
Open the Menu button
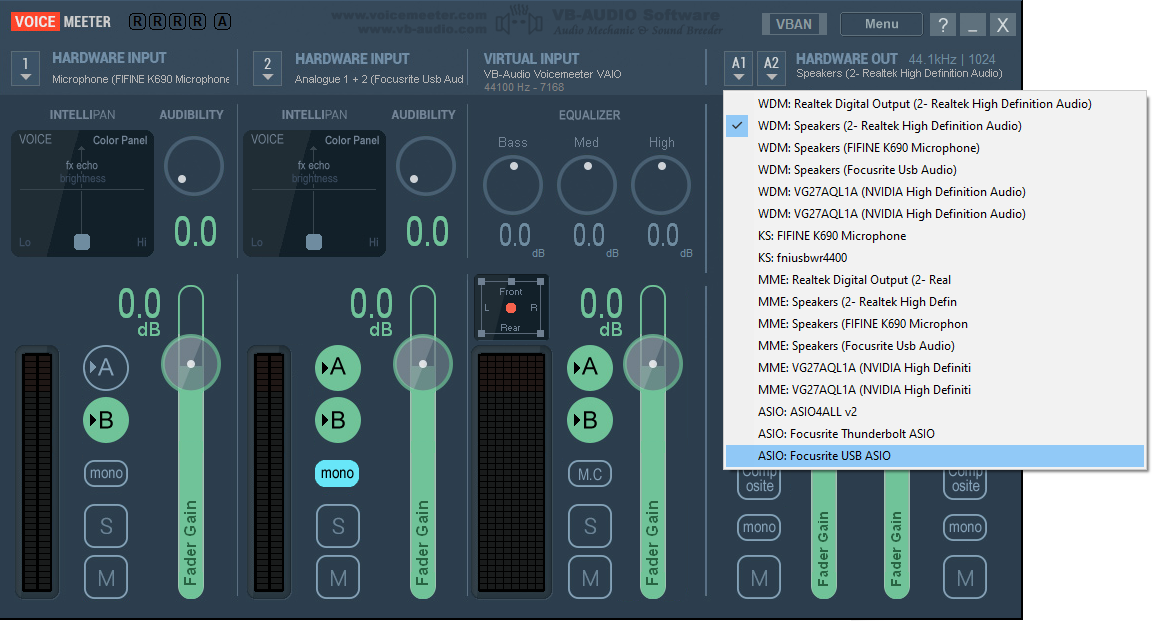881,24
